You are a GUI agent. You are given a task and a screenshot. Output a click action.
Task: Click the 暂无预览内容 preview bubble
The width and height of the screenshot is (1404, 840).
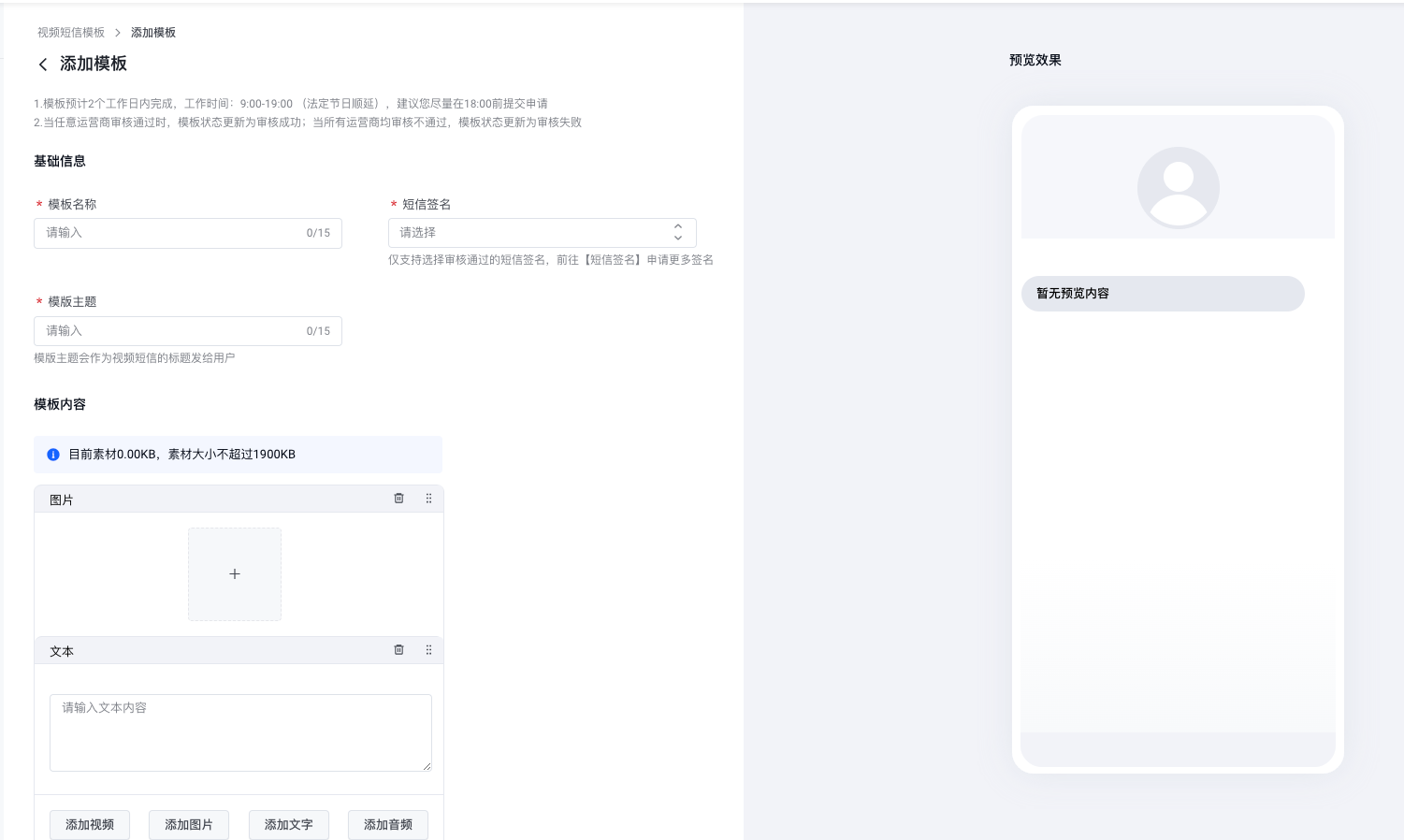1162,294
